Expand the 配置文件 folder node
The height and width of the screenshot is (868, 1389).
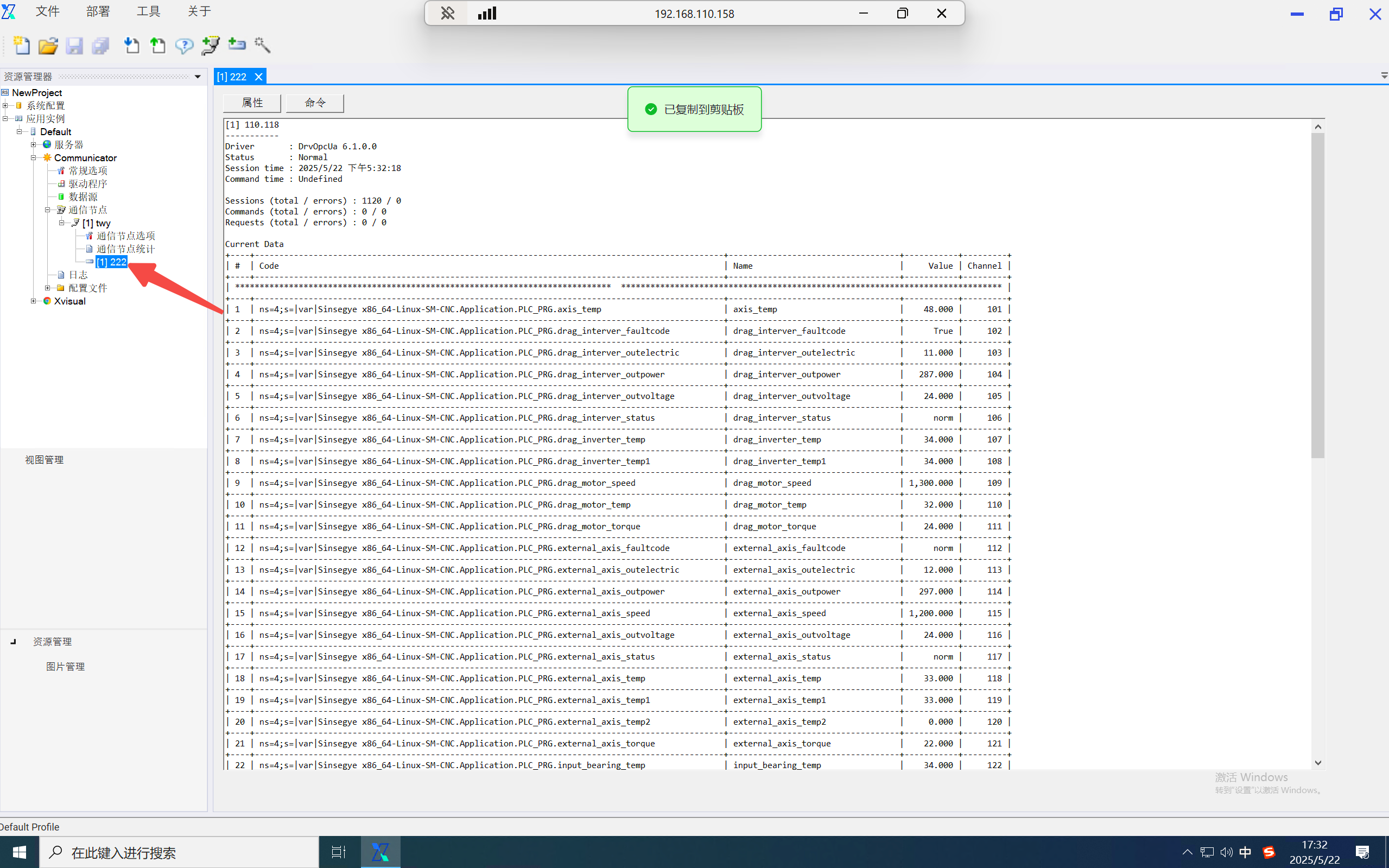(48, 288)
